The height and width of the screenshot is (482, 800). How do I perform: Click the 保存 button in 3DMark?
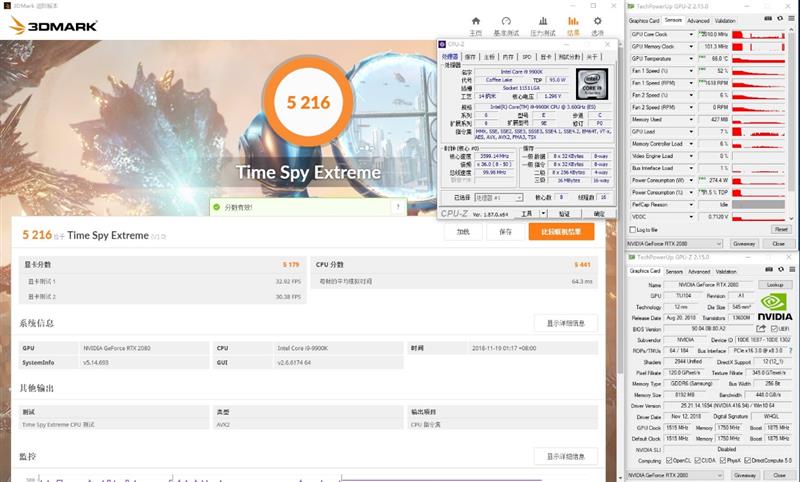pyautogui.click(x=505, y=232)
